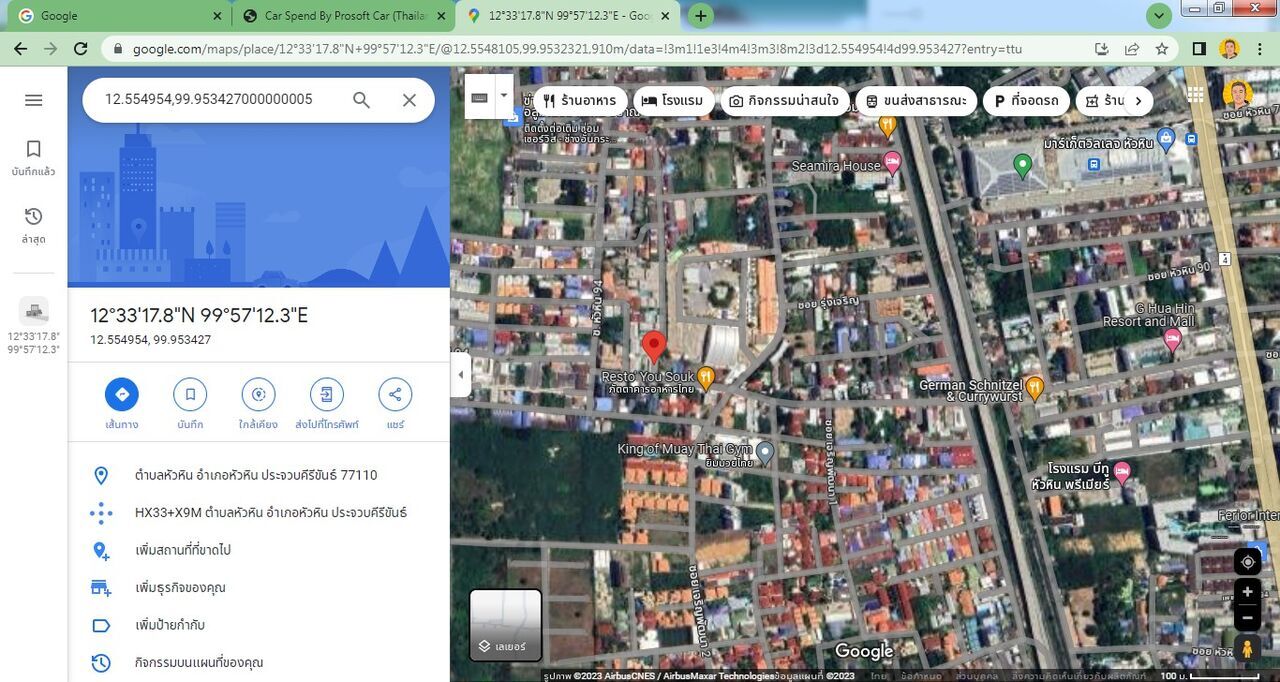Image resolution: width=1280 pixels, height=682 pixels.
Task: Select the ร้านอาหาร restaurants chip
Action: click(x=580, y=101)
